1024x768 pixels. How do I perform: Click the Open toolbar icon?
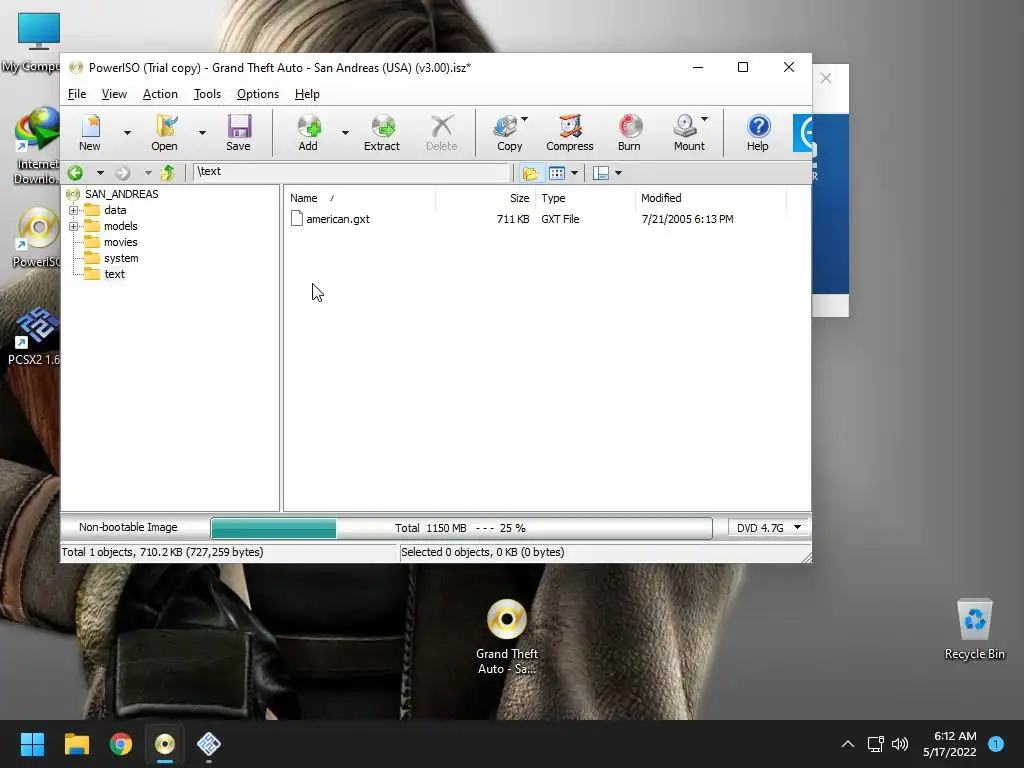(165, 133)
